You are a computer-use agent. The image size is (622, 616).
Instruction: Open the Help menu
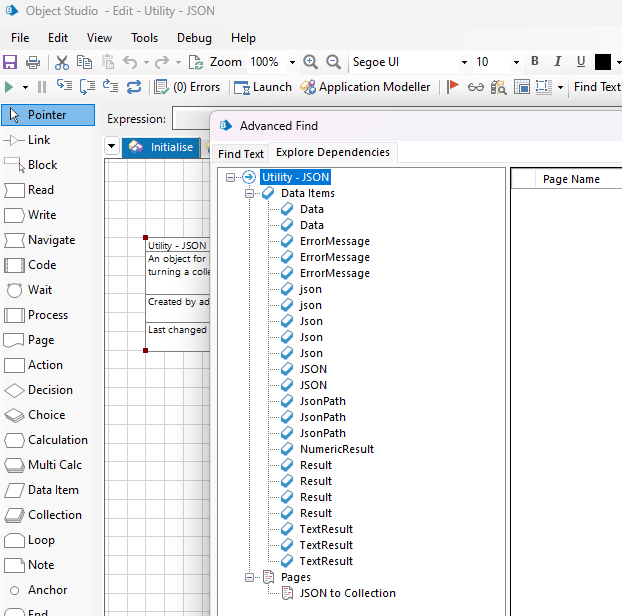pyautogui.click(x=243, y=38)
